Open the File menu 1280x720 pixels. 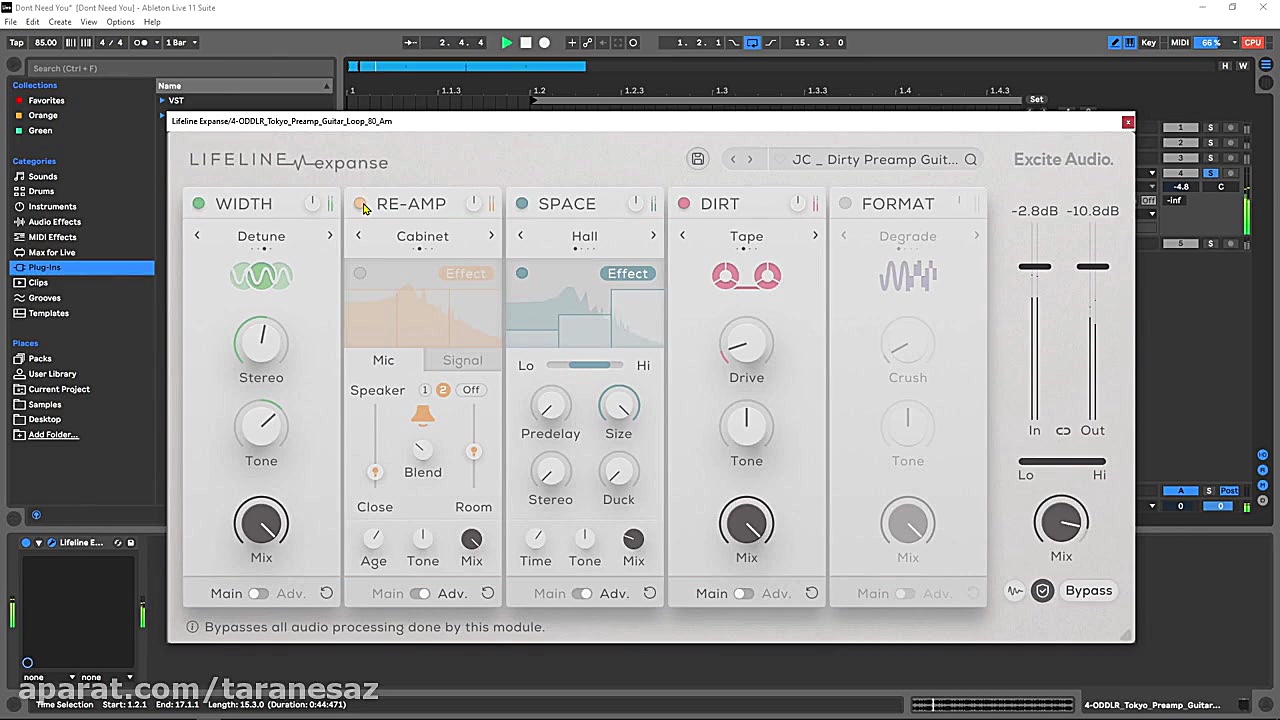(x=10, y=22)
